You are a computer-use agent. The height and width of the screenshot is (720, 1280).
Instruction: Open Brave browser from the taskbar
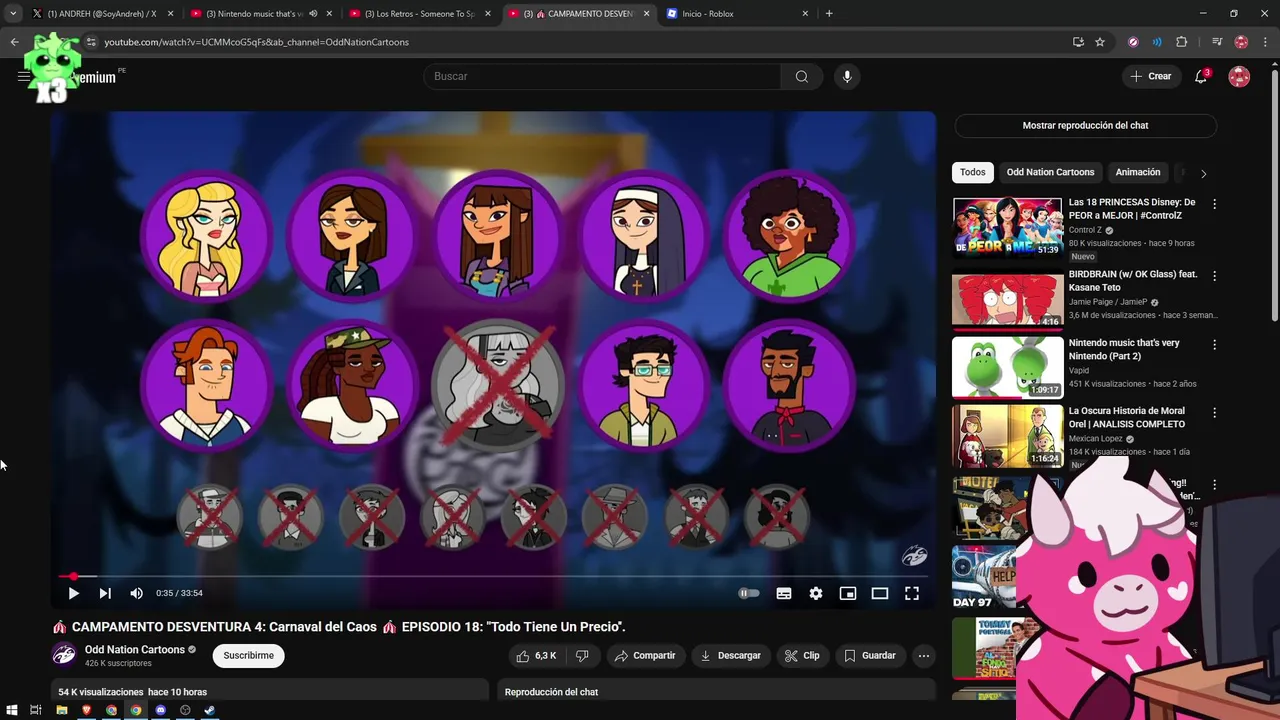87,710
